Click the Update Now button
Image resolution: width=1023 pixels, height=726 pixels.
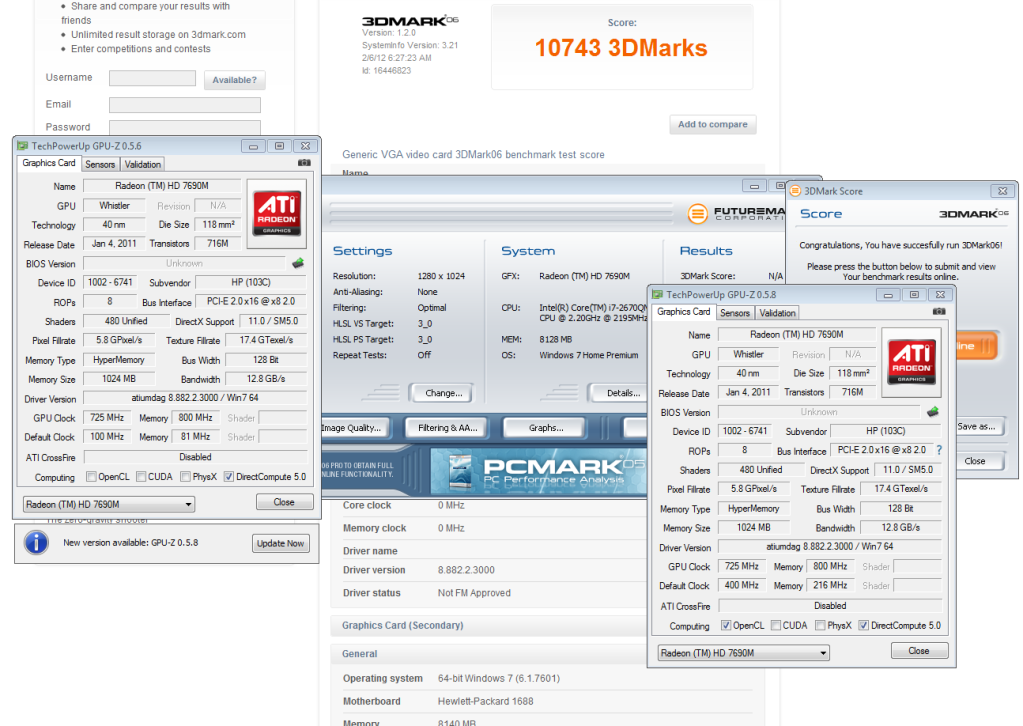tap(281, 543)
